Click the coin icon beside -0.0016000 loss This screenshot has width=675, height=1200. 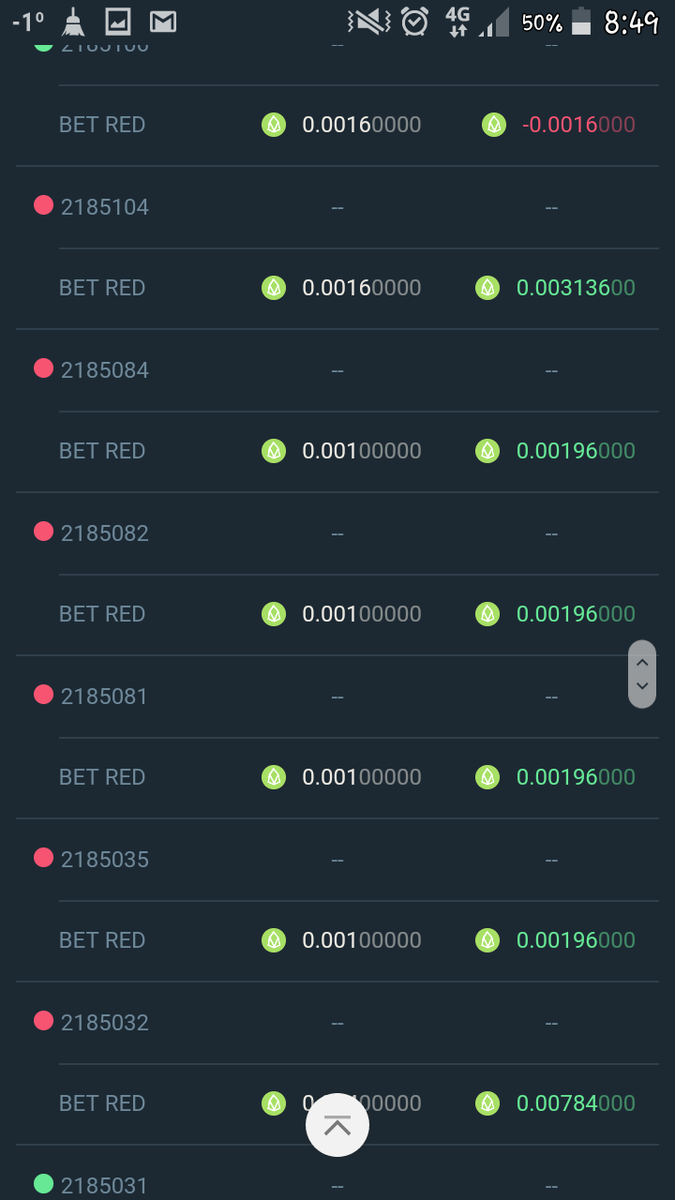point(494,125)
